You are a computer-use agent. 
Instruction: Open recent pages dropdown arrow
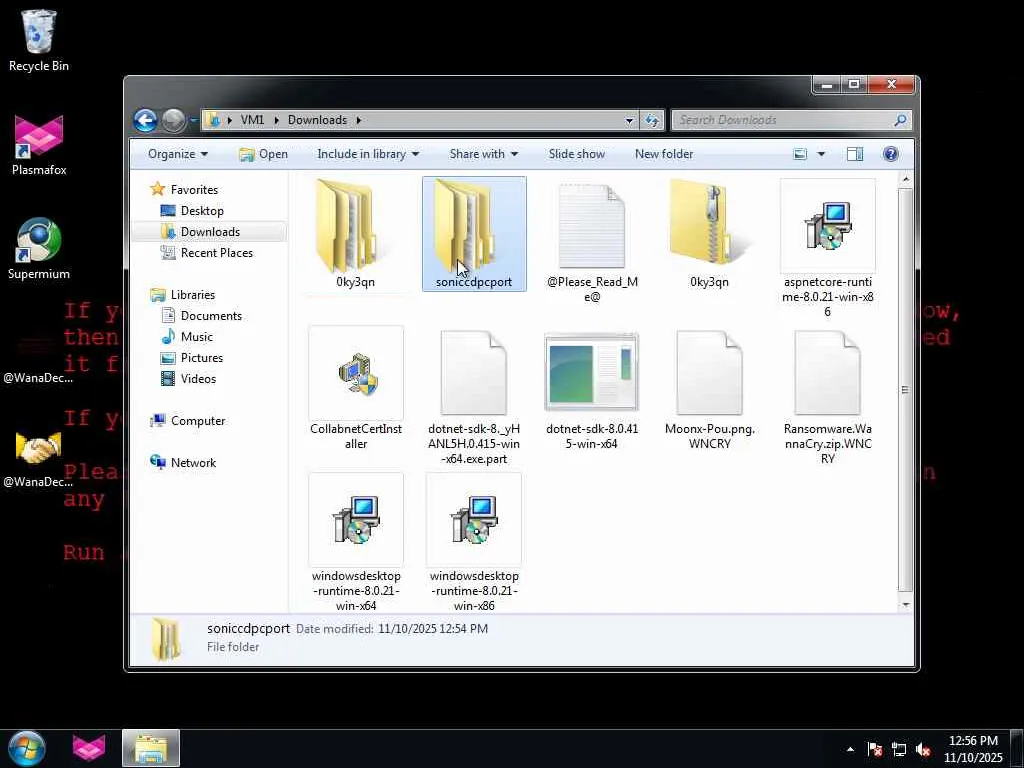[193, 120]
